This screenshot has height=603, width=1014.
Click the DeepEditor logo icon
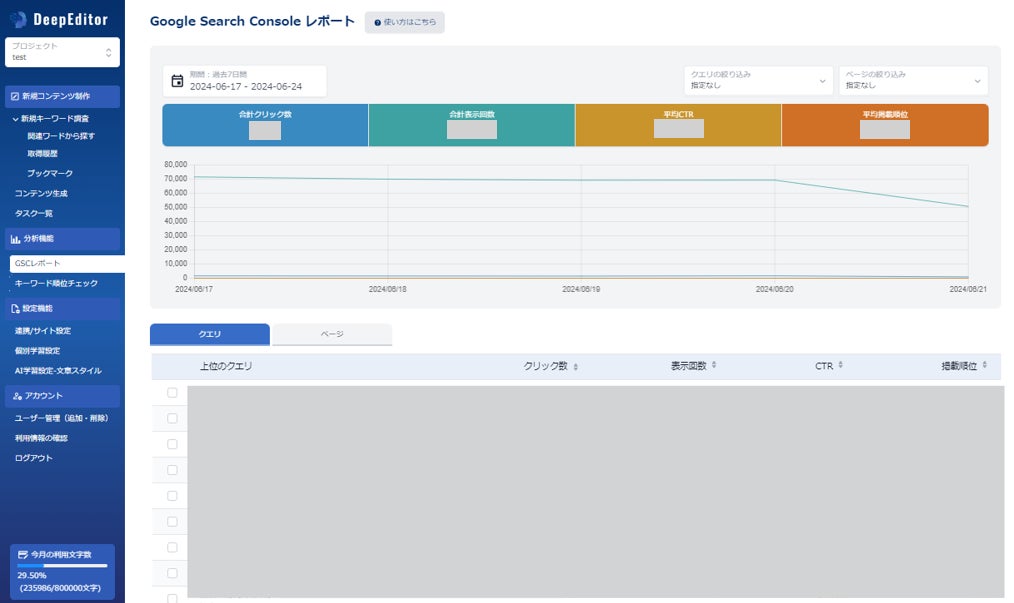pos(18,19)
